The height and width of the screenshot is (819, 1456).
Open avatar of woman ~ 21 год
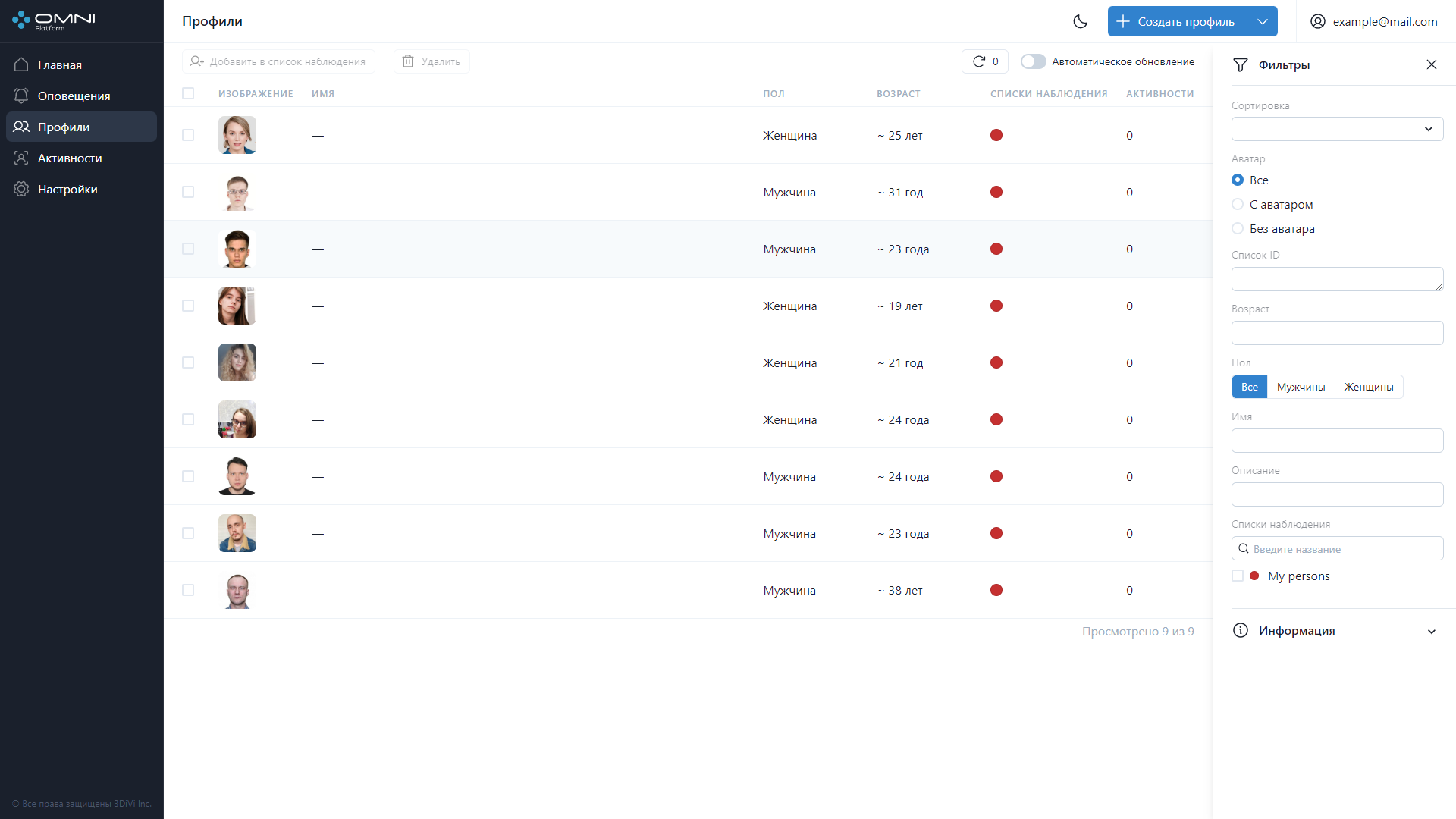tap(237, 362)
